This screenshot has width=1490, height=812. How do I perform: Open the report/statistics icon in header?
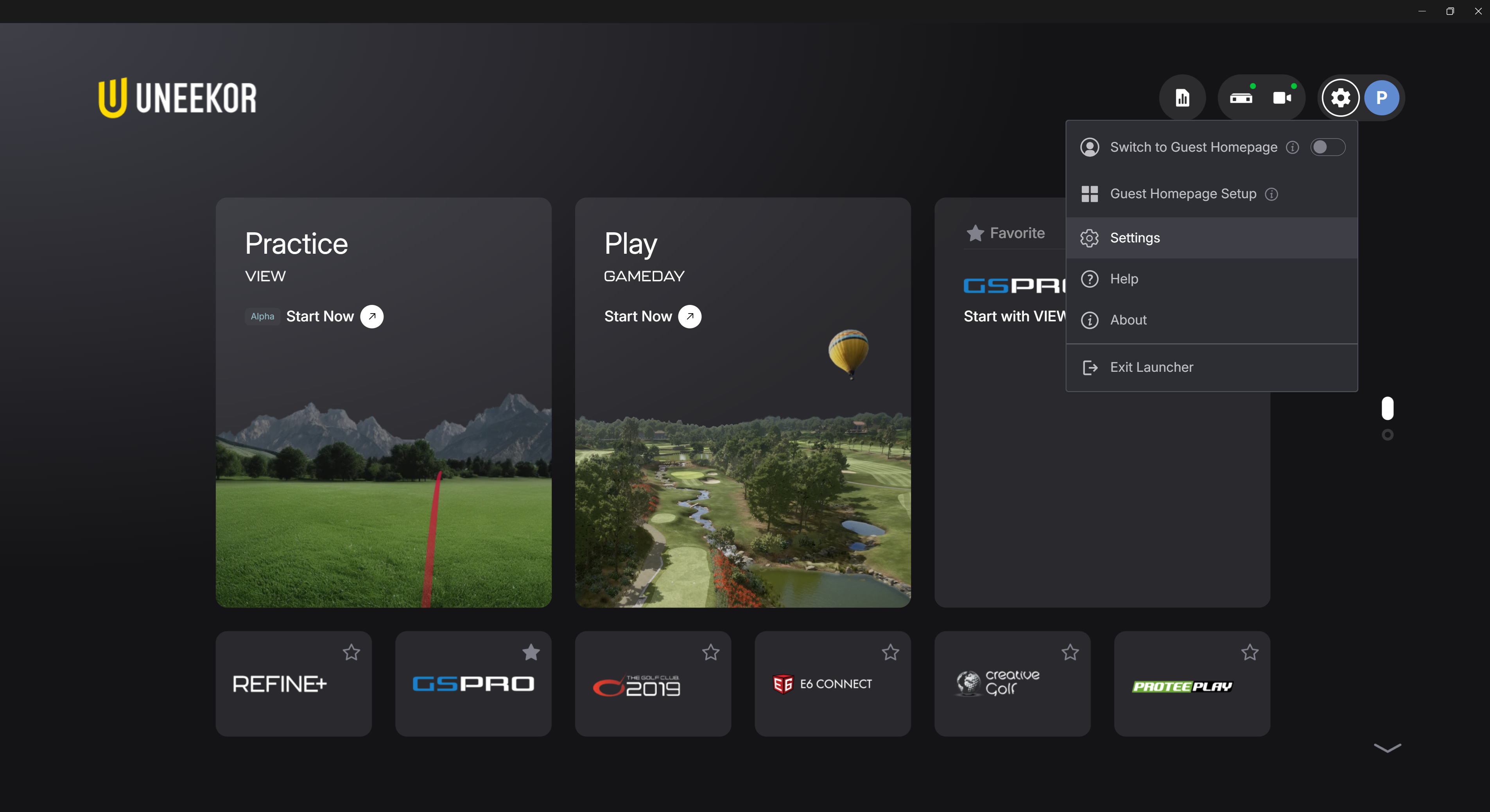pos(1182,98)
